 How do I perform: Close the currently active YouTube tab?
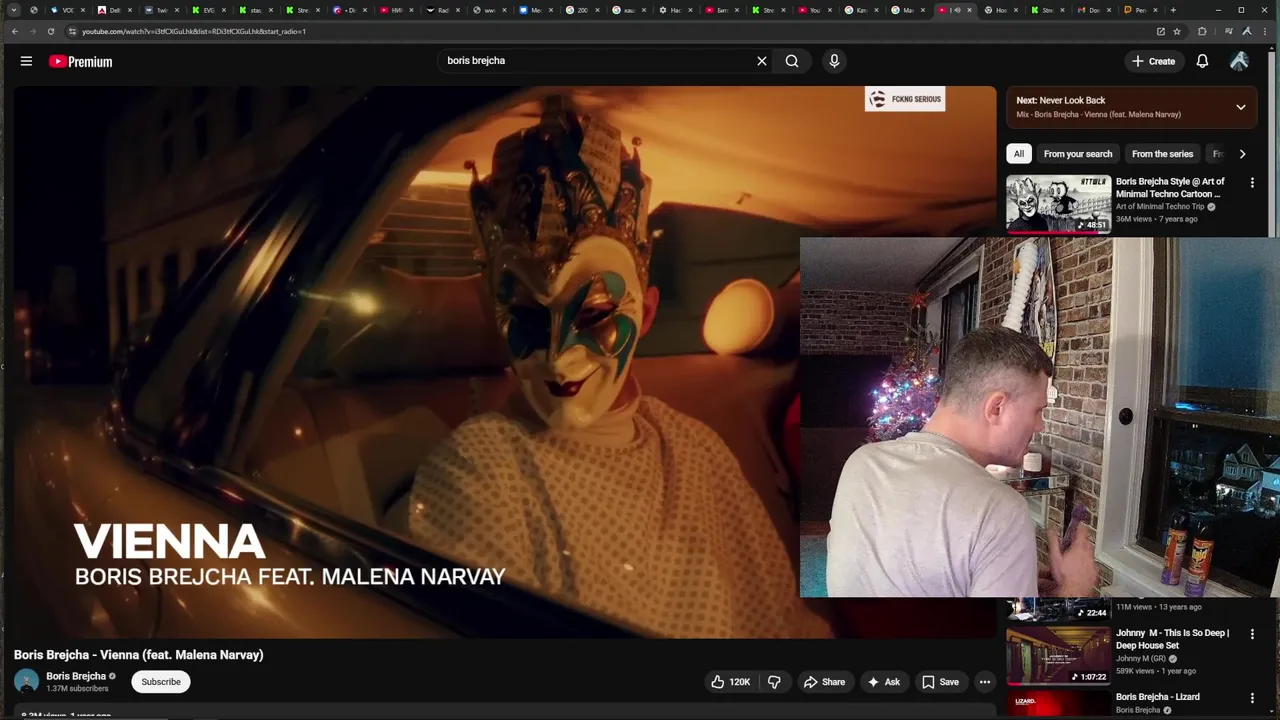(969, 10)
